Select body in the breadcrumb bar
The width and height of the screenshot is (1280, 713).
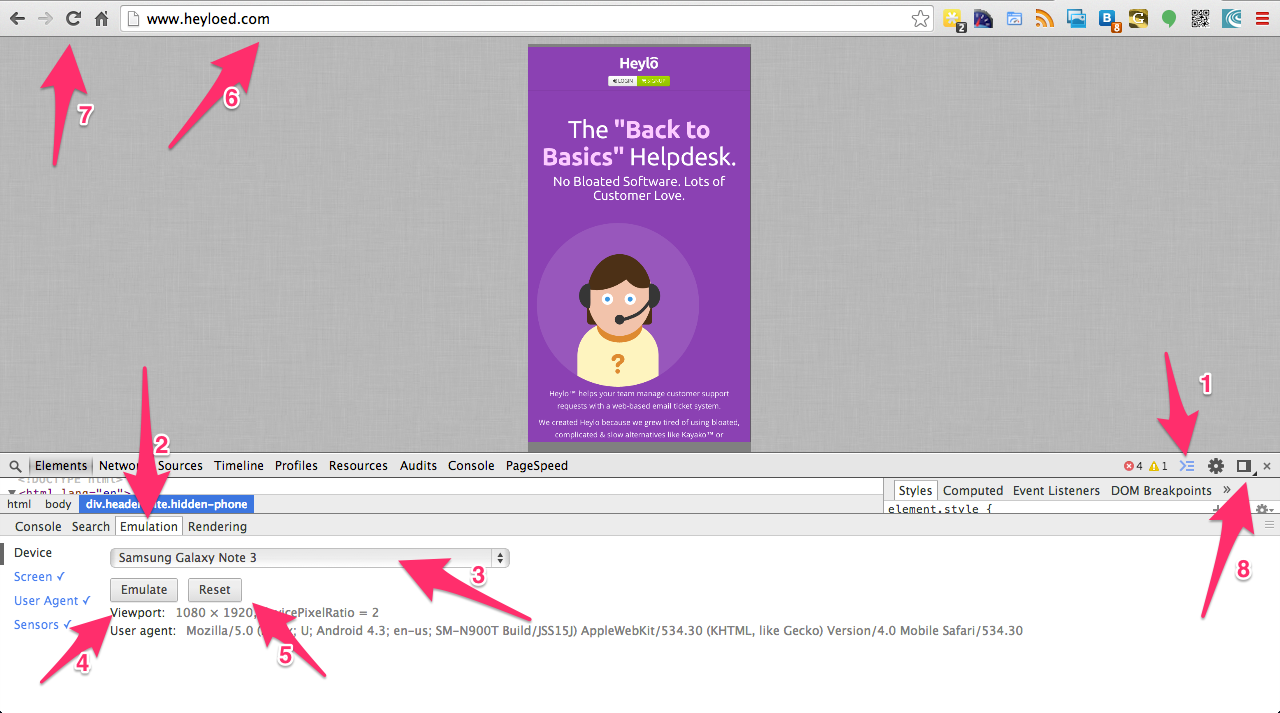pos(58,505)
